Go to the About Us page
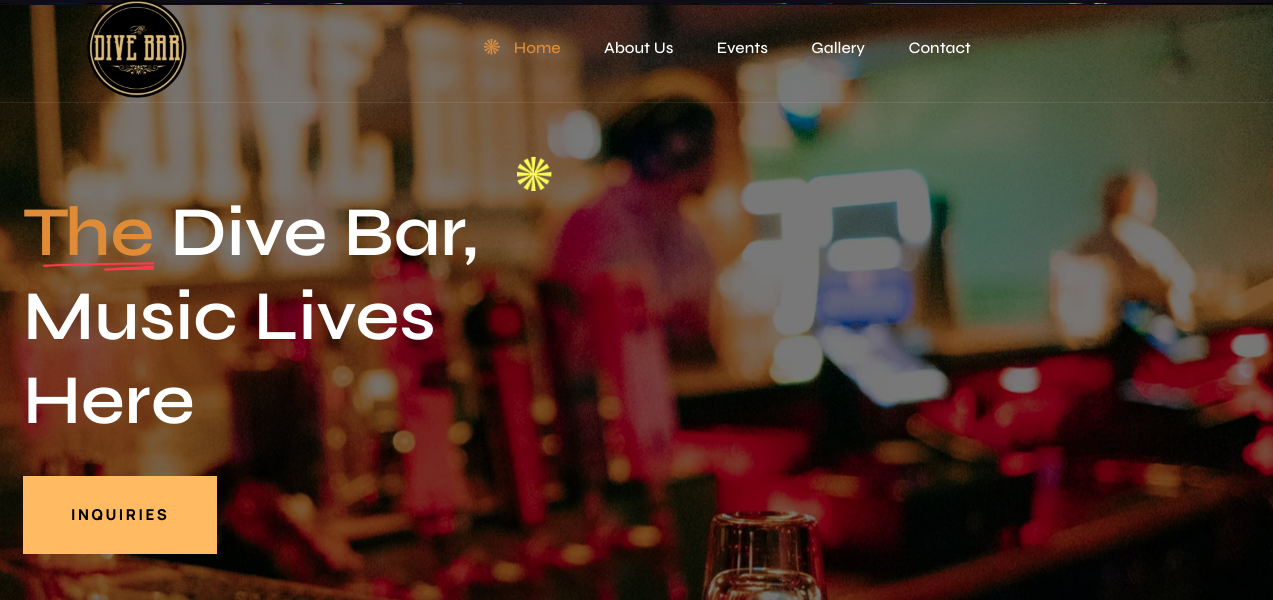 tap(638, 48)
